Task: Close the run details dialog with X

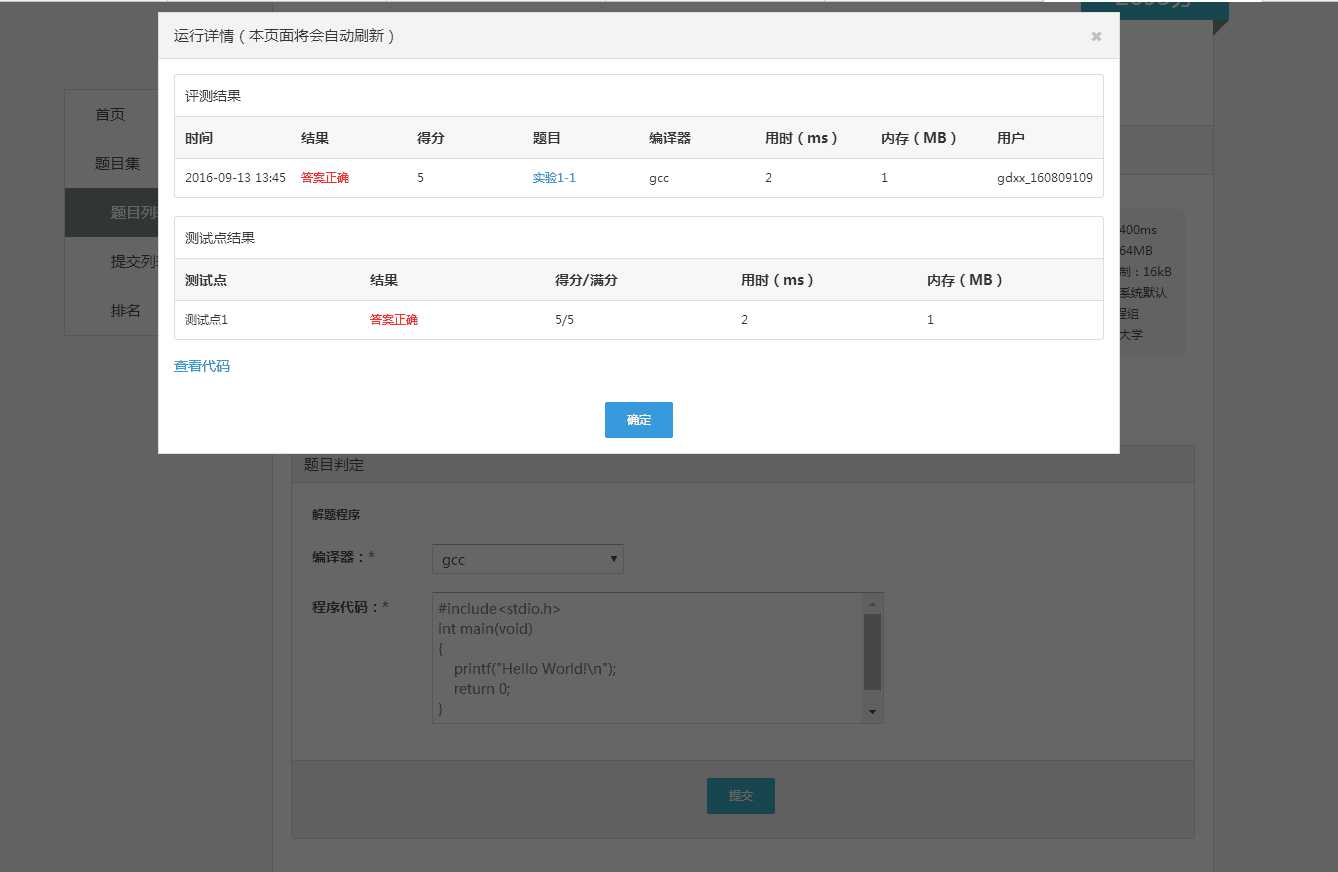Action: [x=1096, y=36]
